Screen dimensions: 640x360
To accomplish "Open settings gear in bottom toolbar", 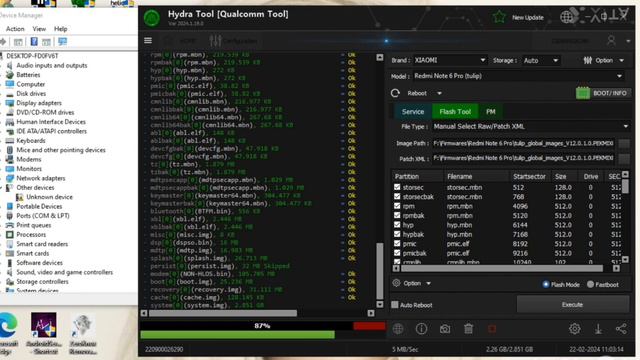I will click(575, 329).
